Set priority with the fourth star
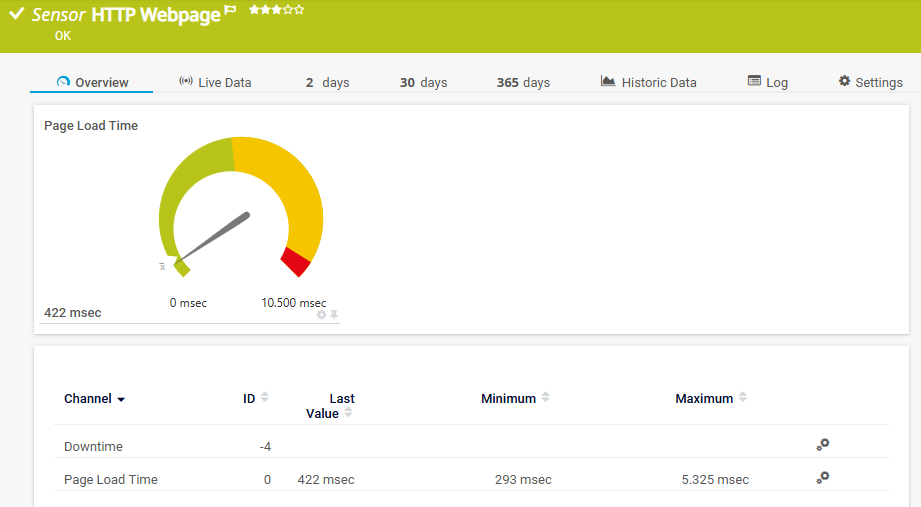The image size is (921, 507). click(288, 9)
